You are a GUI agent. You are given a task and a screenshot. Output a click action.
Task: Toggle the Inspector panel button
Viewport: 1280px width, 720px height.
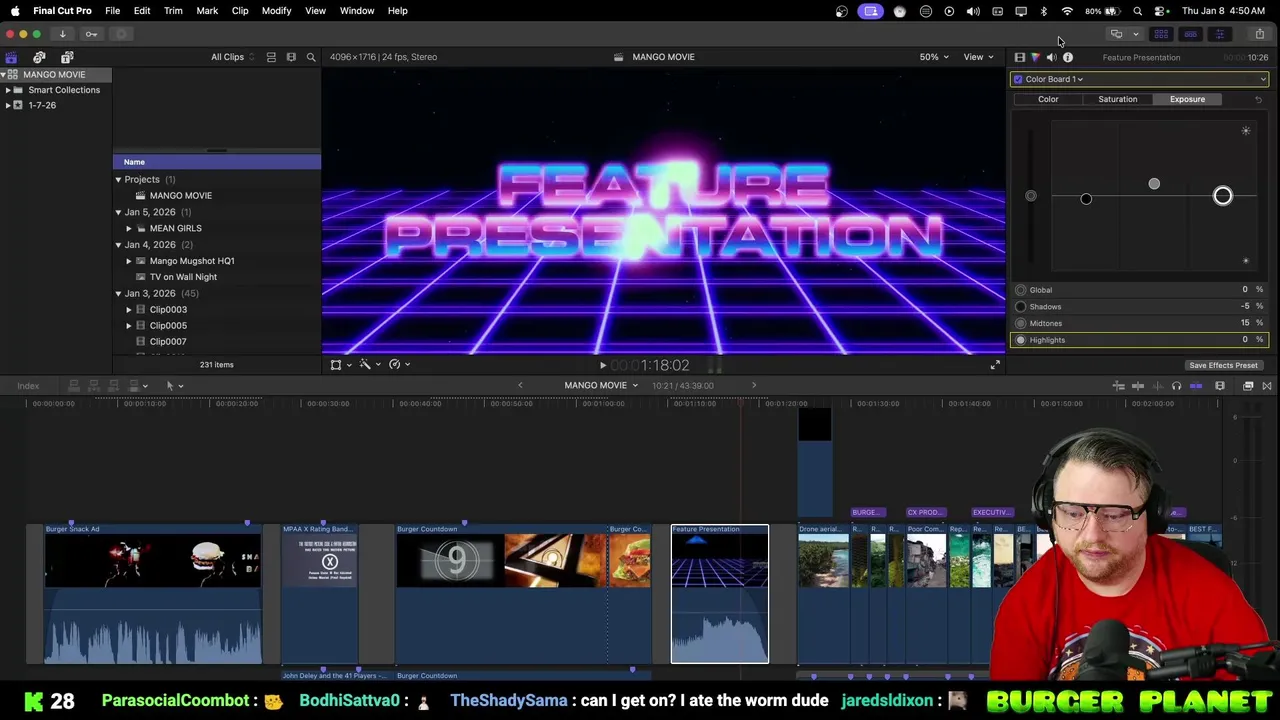[x=1219, y=34]
